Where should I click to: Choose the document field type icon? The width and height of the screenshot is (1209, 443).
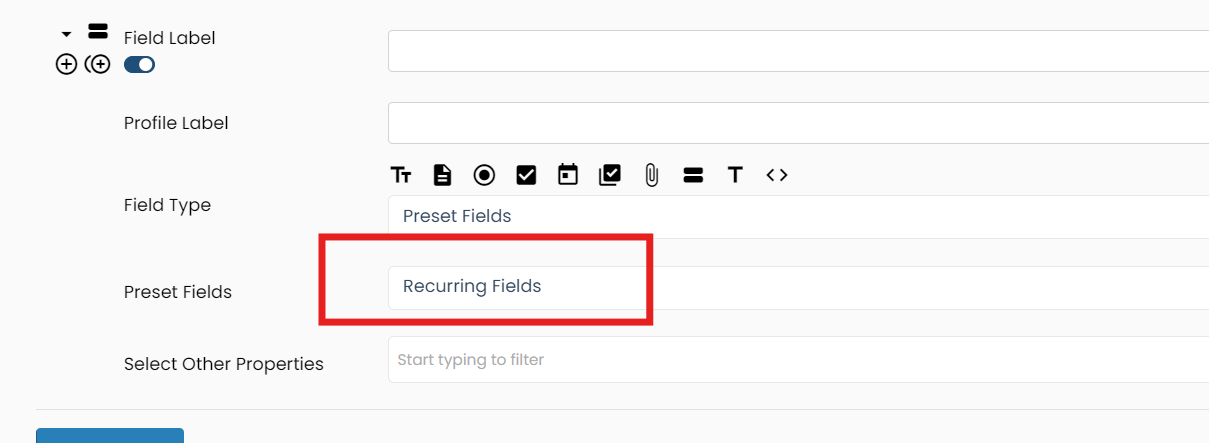tap(442, 175)
